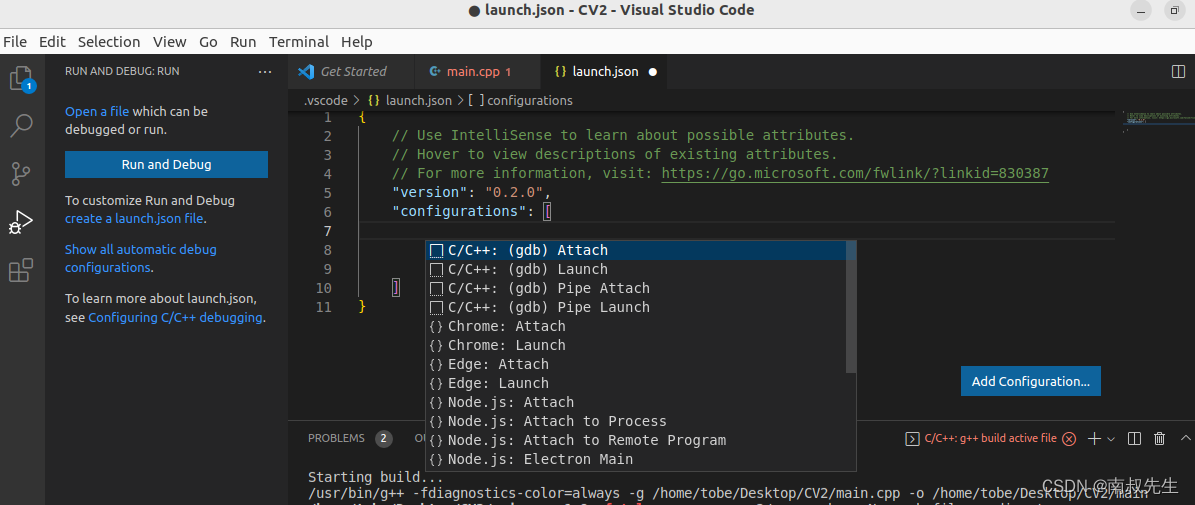Viewport: 1195px width, 505px height.
Task: Choose C/C++: (gdb) Launch suggestion
Action: [527, 269]
